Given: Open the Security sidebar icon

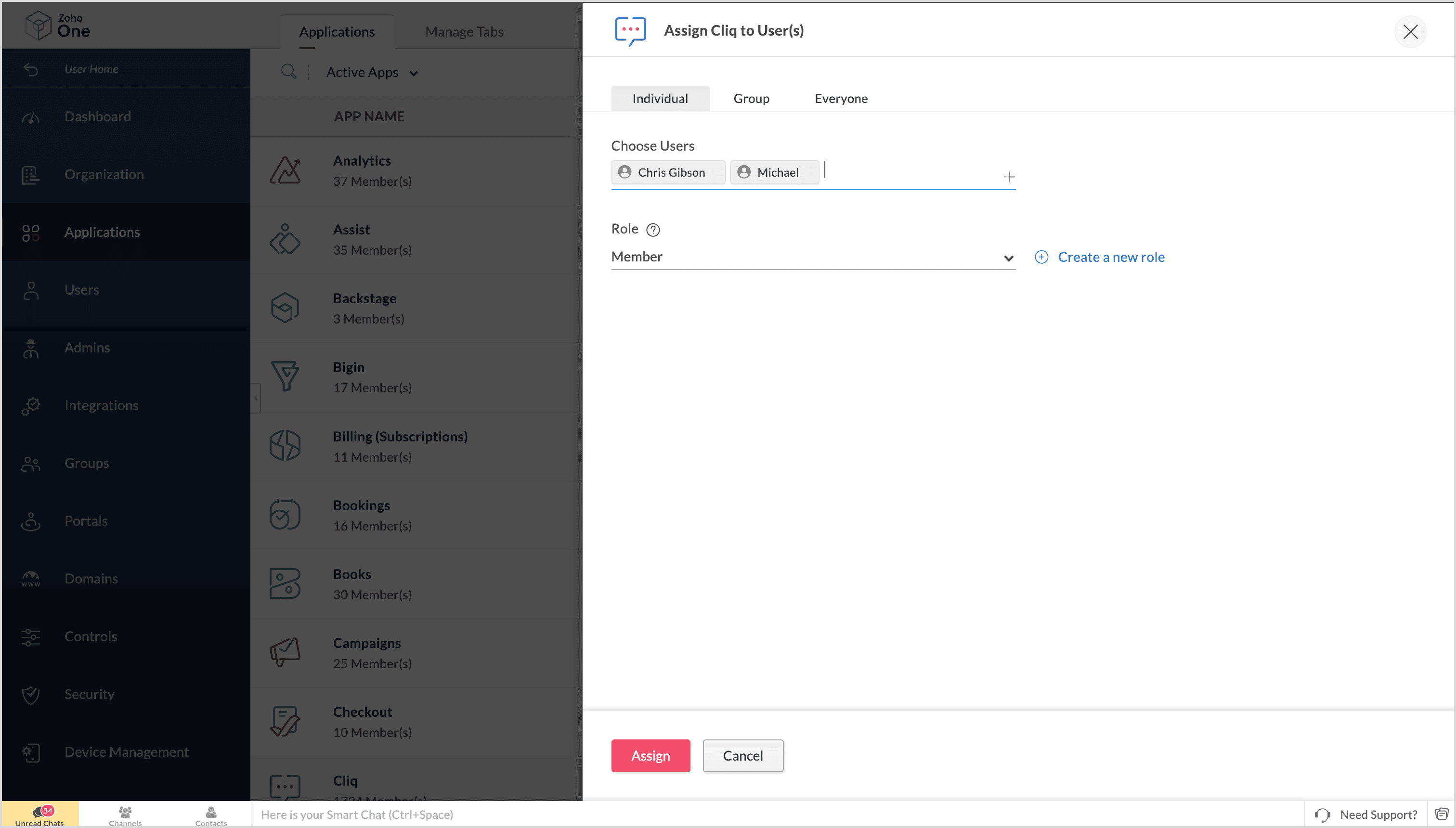Looking at the screenshot, I should click(x=31, y=695).
